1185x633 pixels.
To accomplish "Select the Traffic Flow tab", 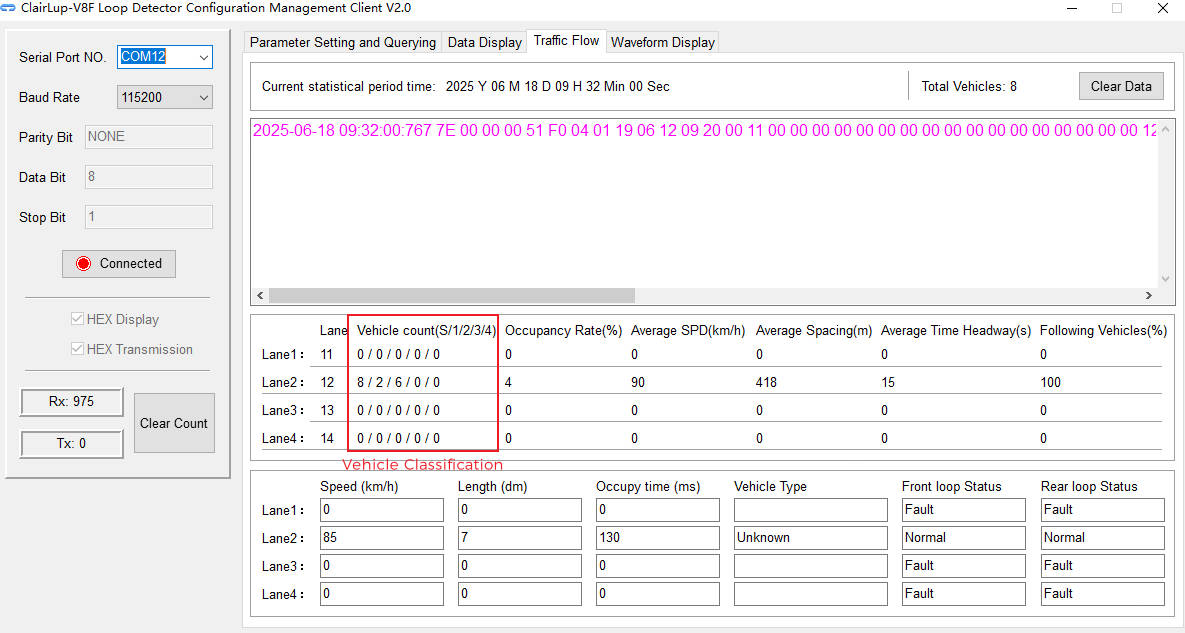I will (567, 41).
